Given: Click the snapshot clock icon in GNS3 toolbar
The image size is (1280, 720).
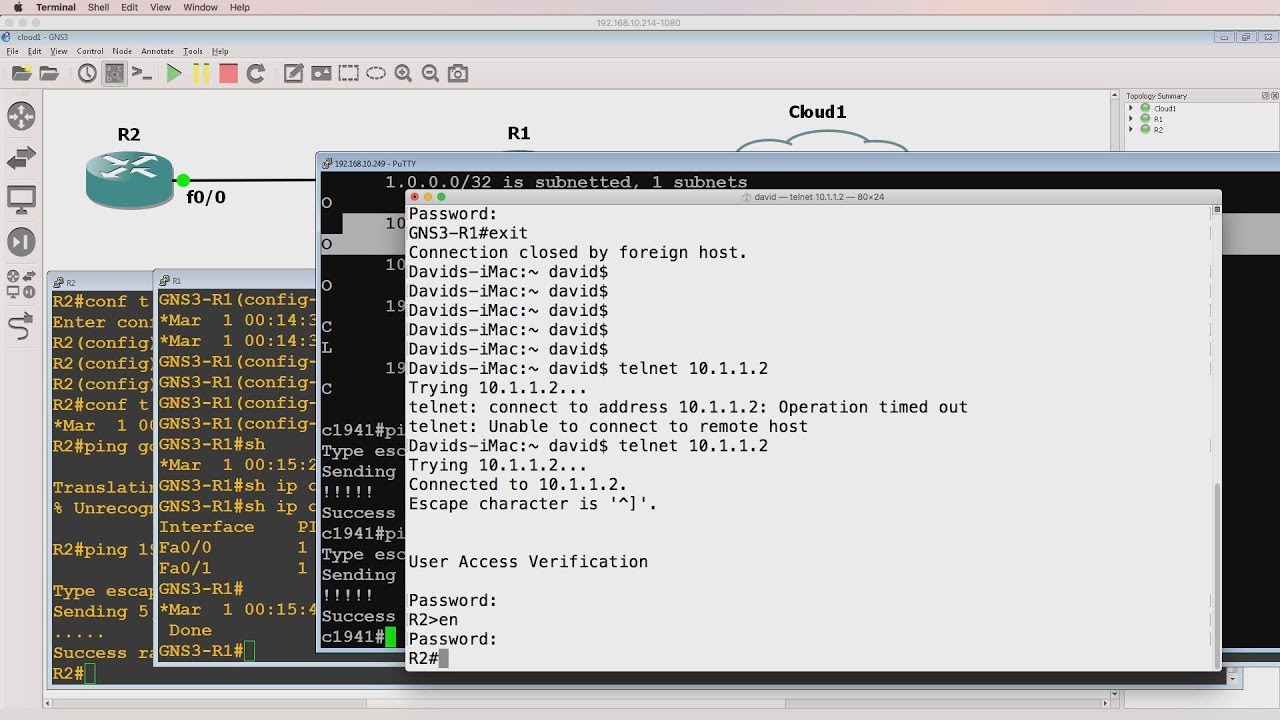Looking at the screenshot, I should [x=87, y=73].
